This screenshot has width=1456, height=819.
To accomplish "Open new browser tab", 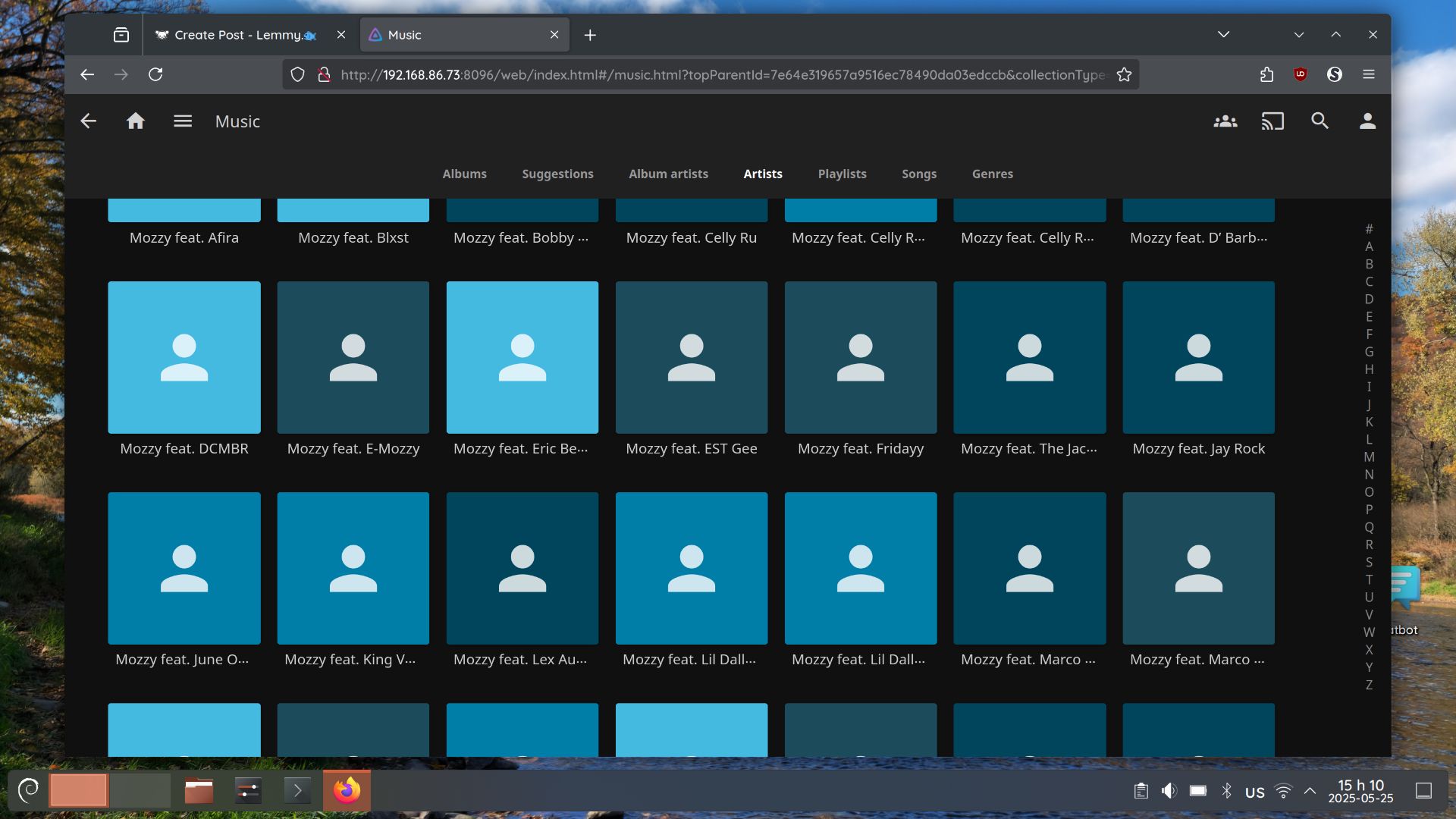I will click(x=590, y=35).
